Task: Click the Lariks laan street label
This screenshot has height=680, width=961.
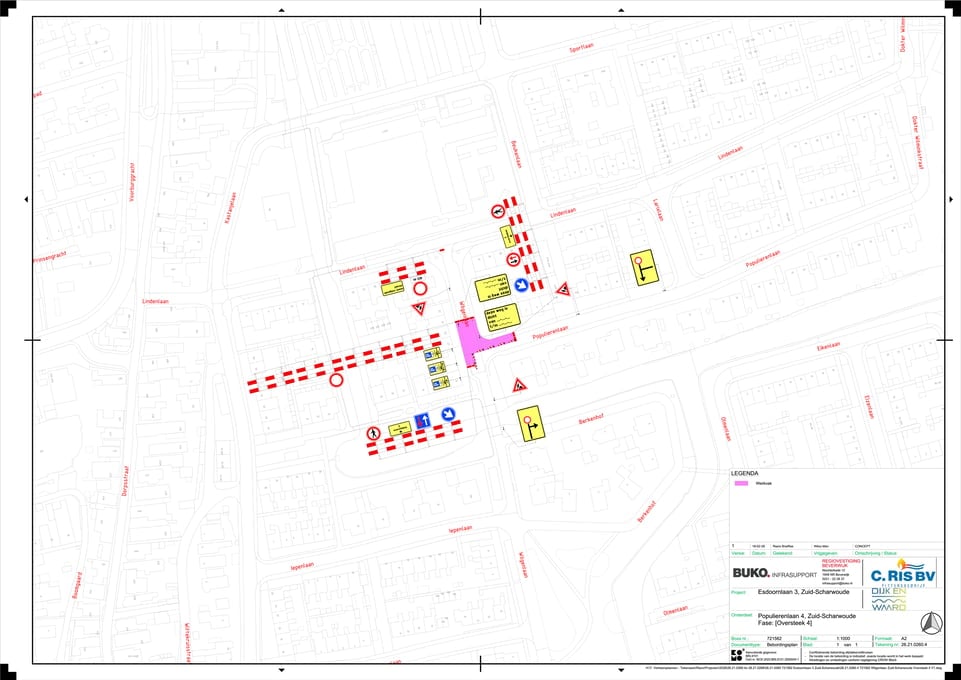Action: 657,210
